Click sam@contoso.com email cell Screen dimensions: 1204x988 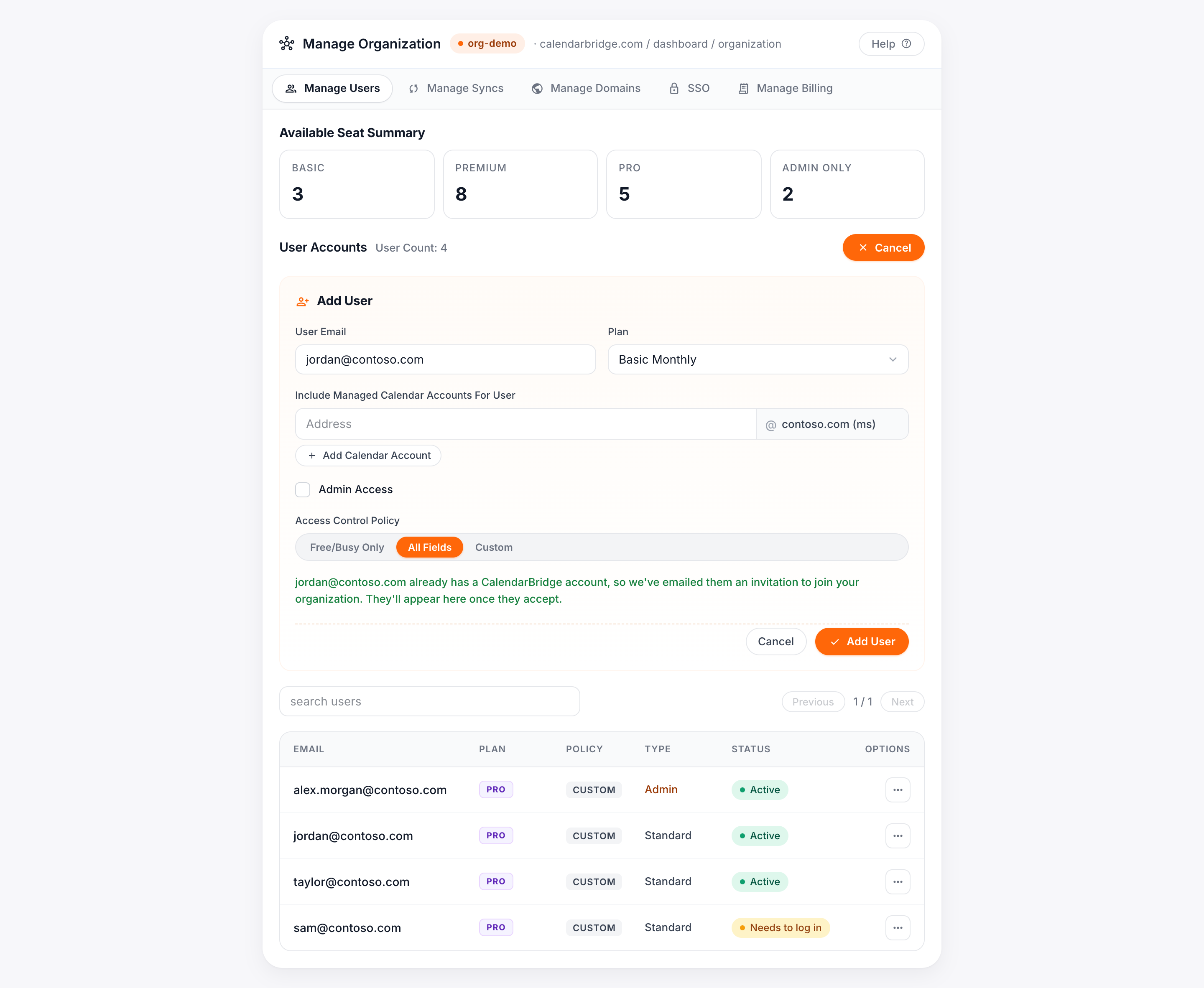pos(347,928)
